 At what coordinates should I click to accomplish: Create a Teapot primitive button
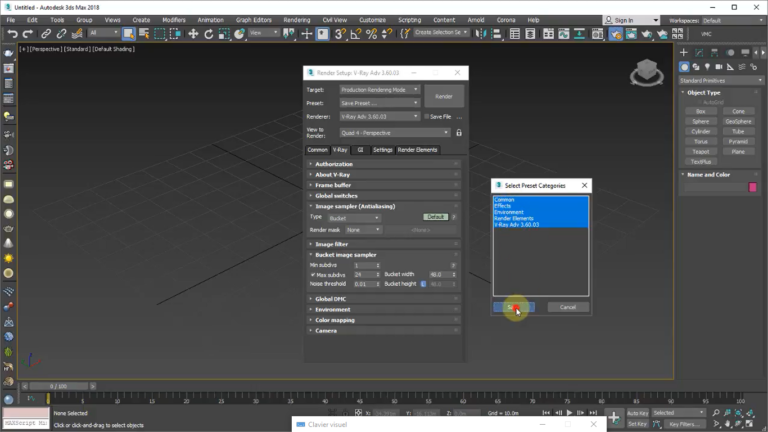tap(700, 152)
